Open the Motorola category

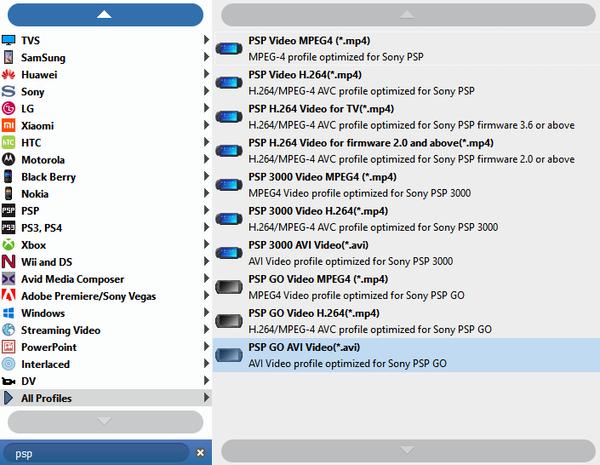click(106, 159)
